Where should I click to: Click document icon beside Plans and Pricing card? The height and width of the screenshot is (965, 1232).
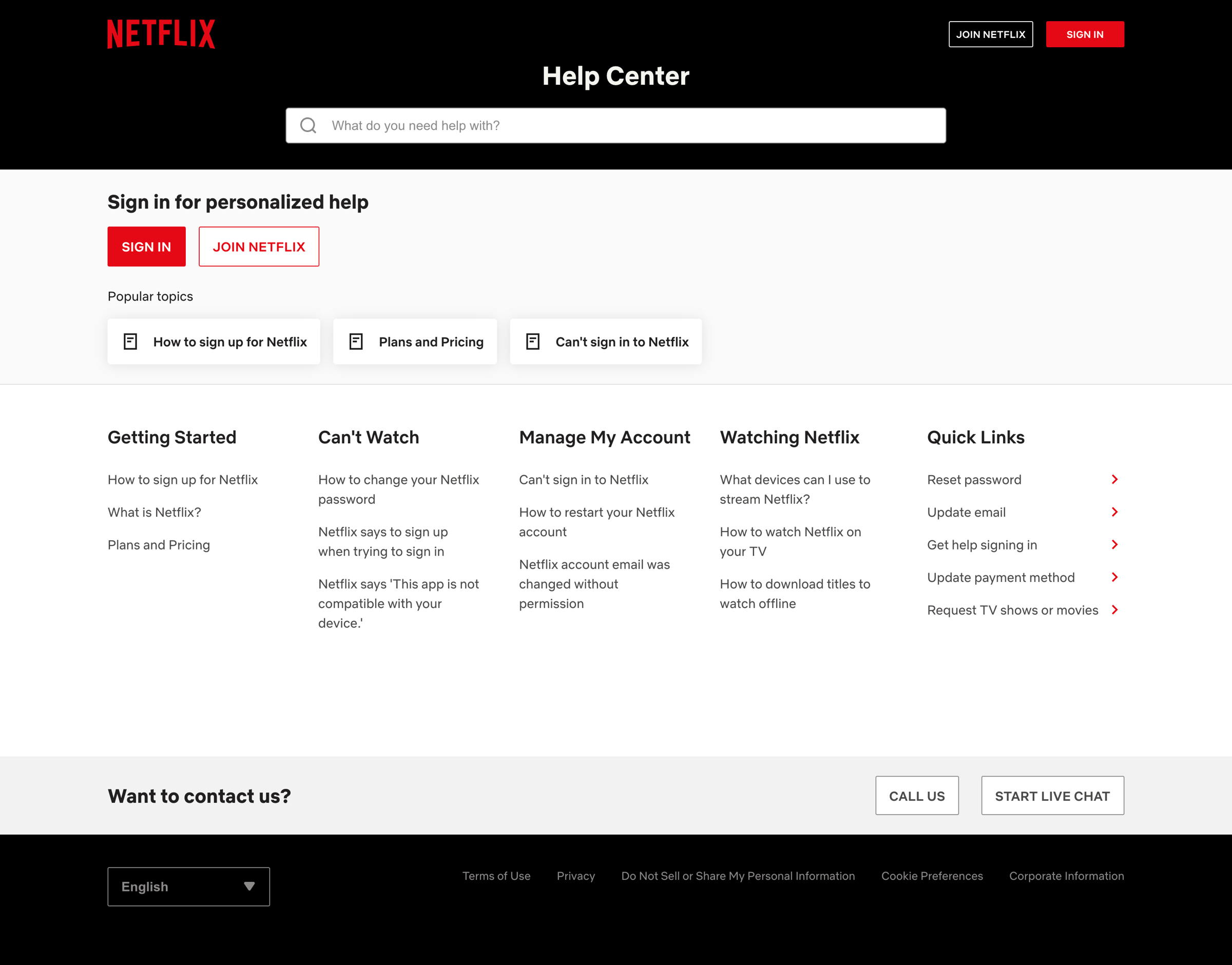(356, 341)
